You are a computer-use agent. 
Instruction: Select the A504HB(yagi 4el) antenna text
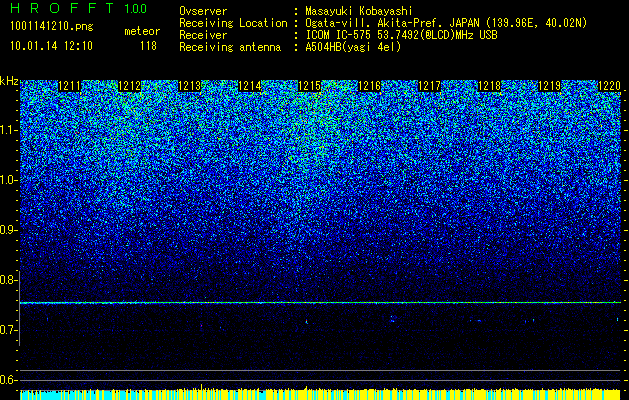353,47
